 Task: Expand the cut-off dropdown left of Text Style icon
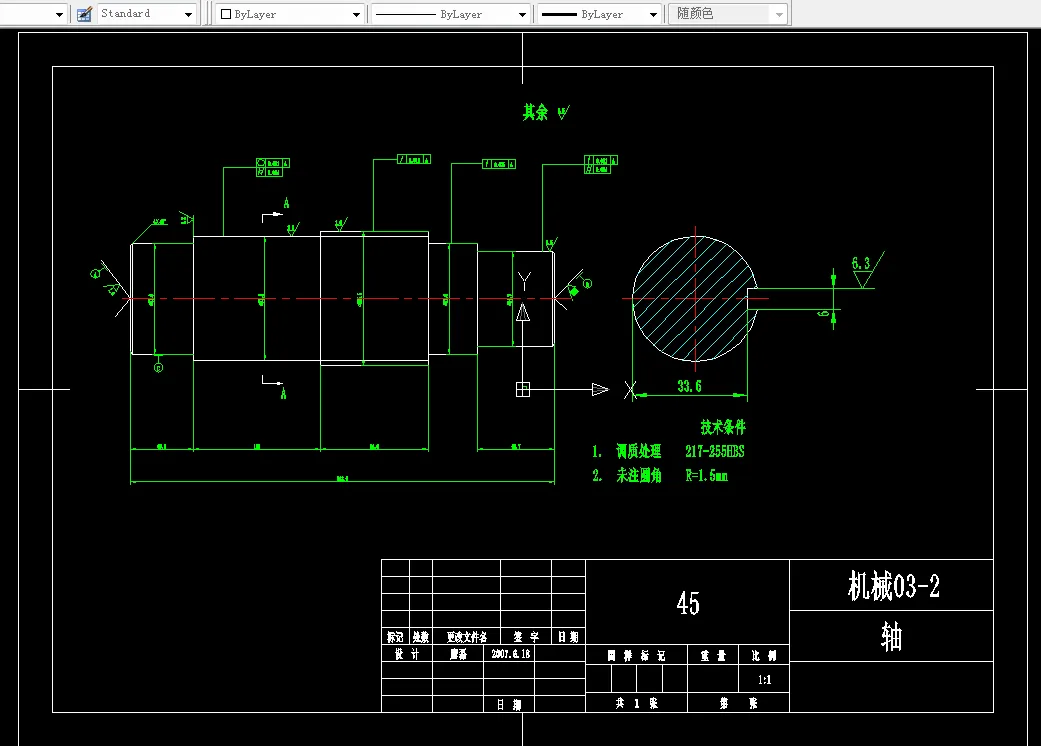tap(59, 14)
